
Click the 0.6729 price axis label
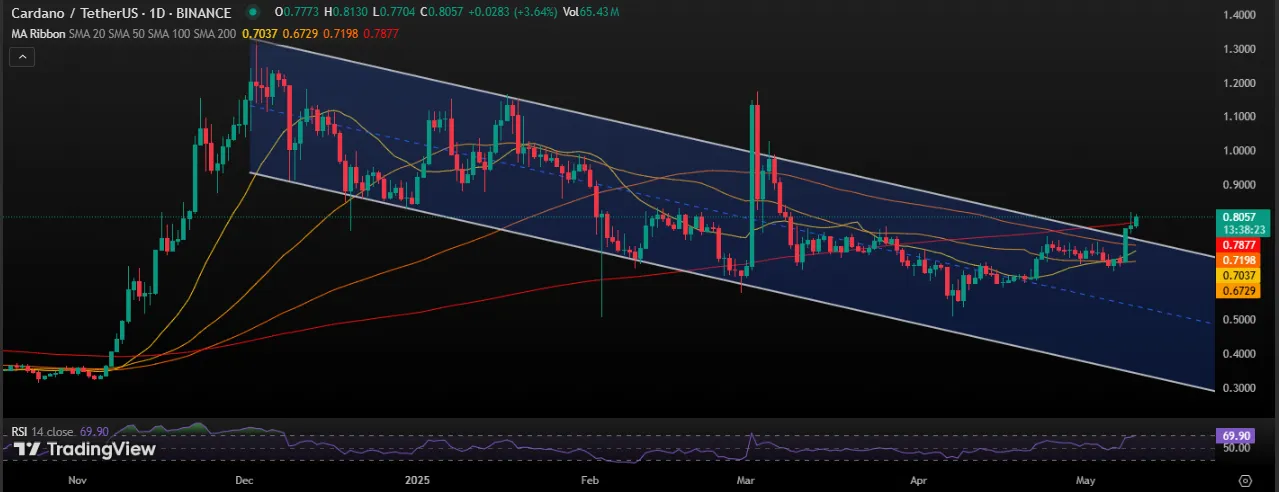pyautogui.click(x=1240, y=290)
